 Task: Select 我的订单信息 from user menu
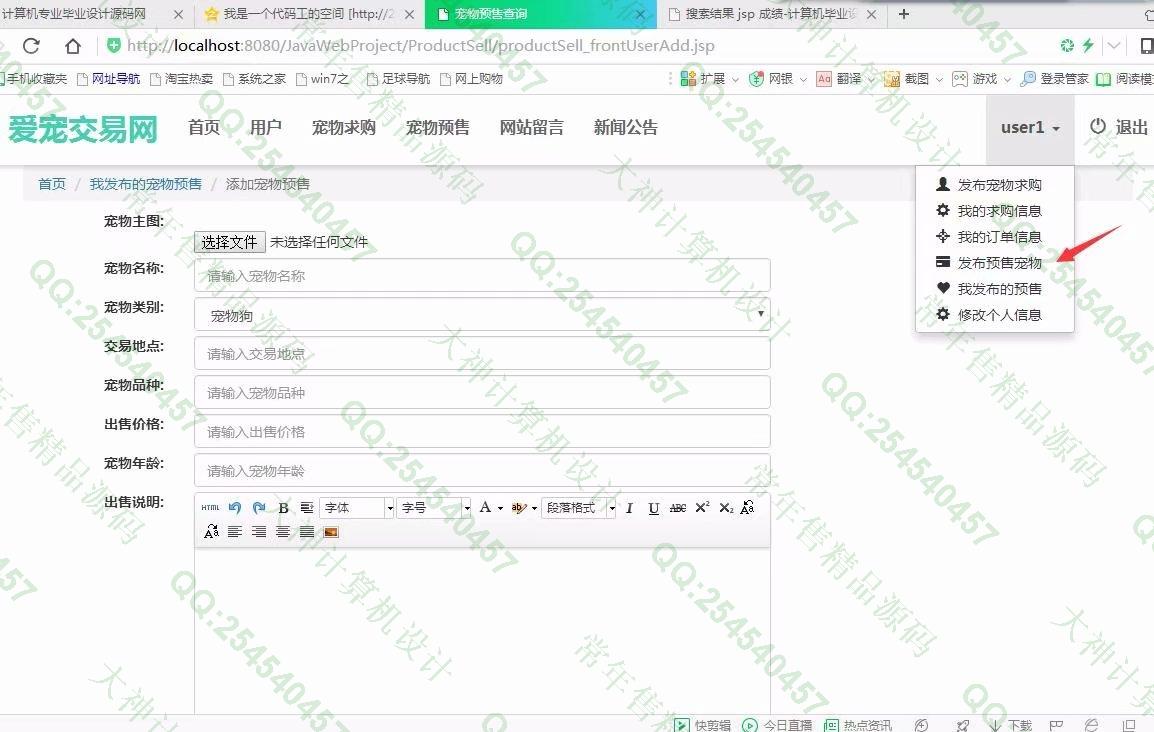click(994, 237)
